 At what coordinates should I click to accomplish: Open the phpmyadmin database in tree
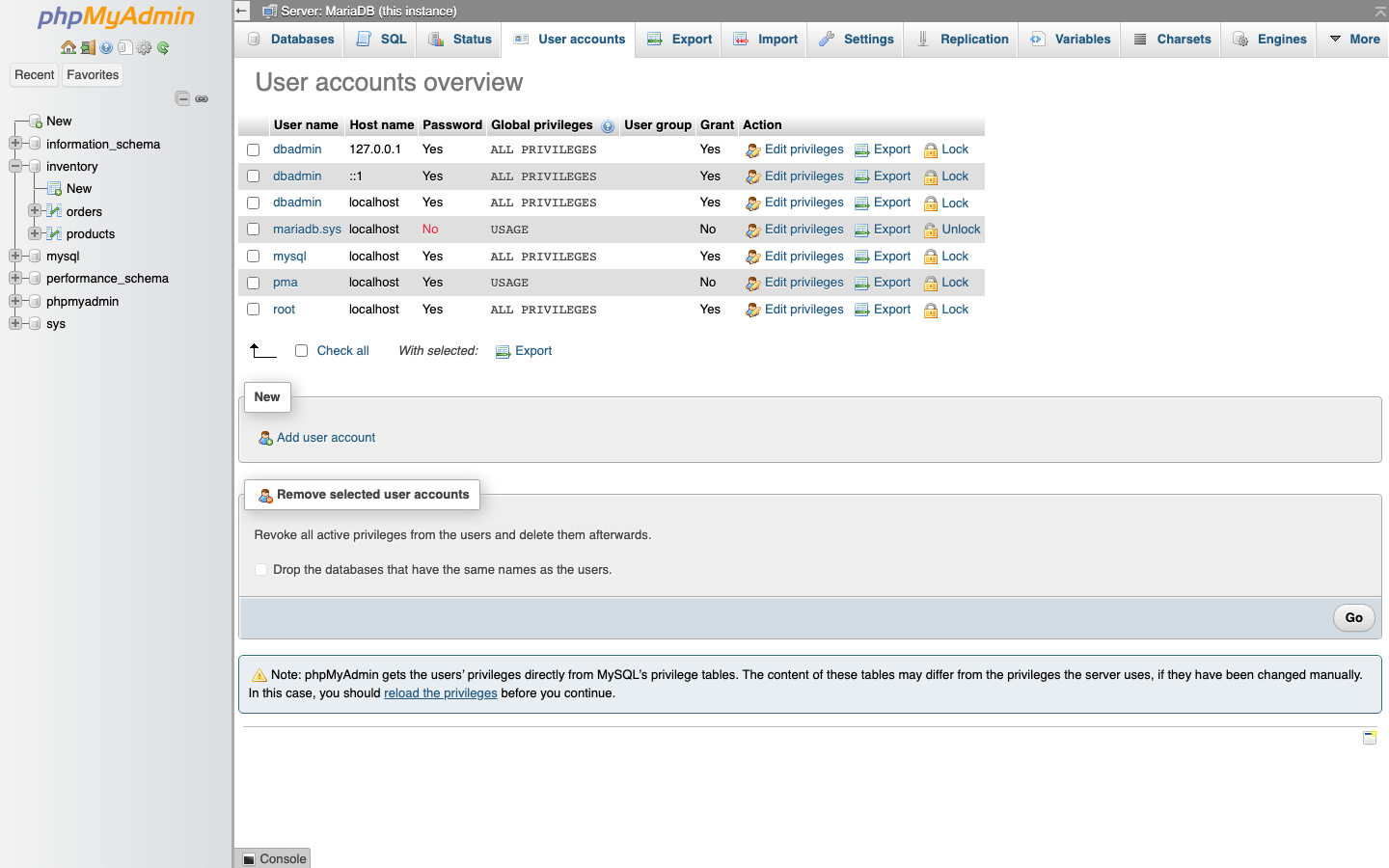[83, 301]
